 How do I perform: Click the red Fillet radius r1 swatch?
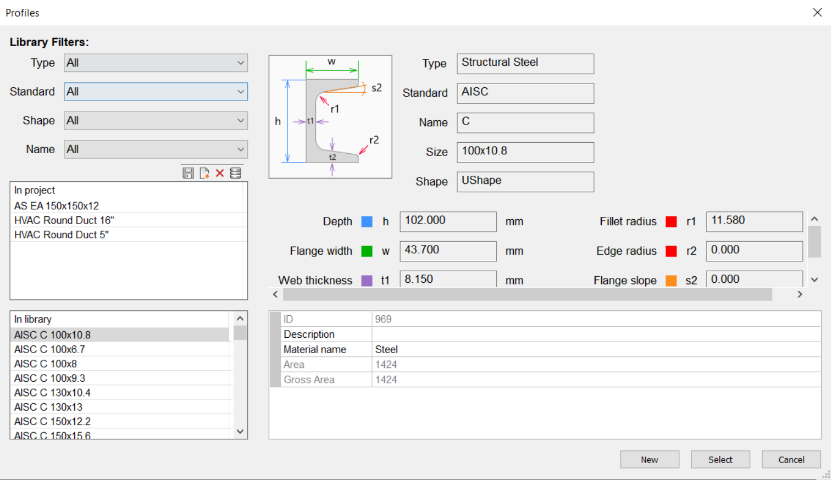671,221
